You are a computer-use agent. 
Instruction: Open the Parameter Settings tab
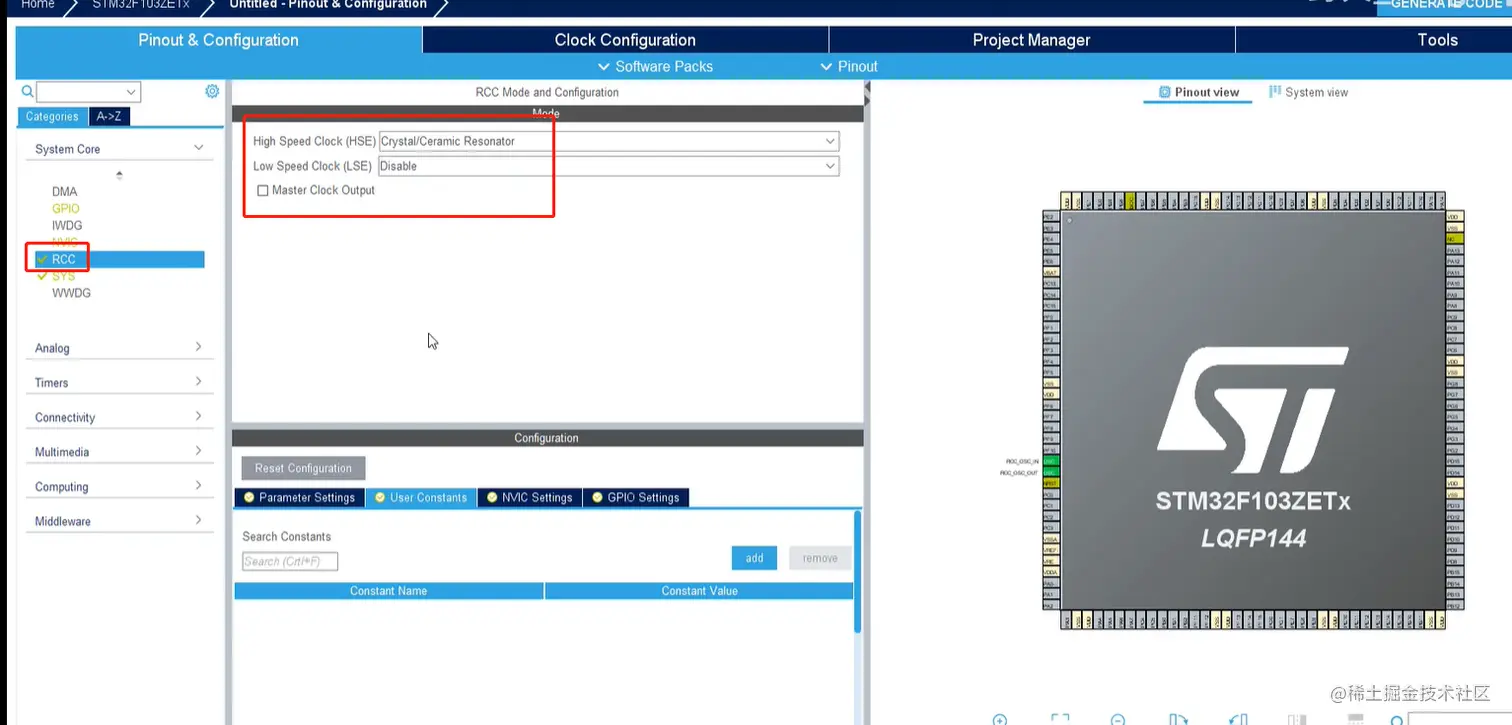click(299, 497)
